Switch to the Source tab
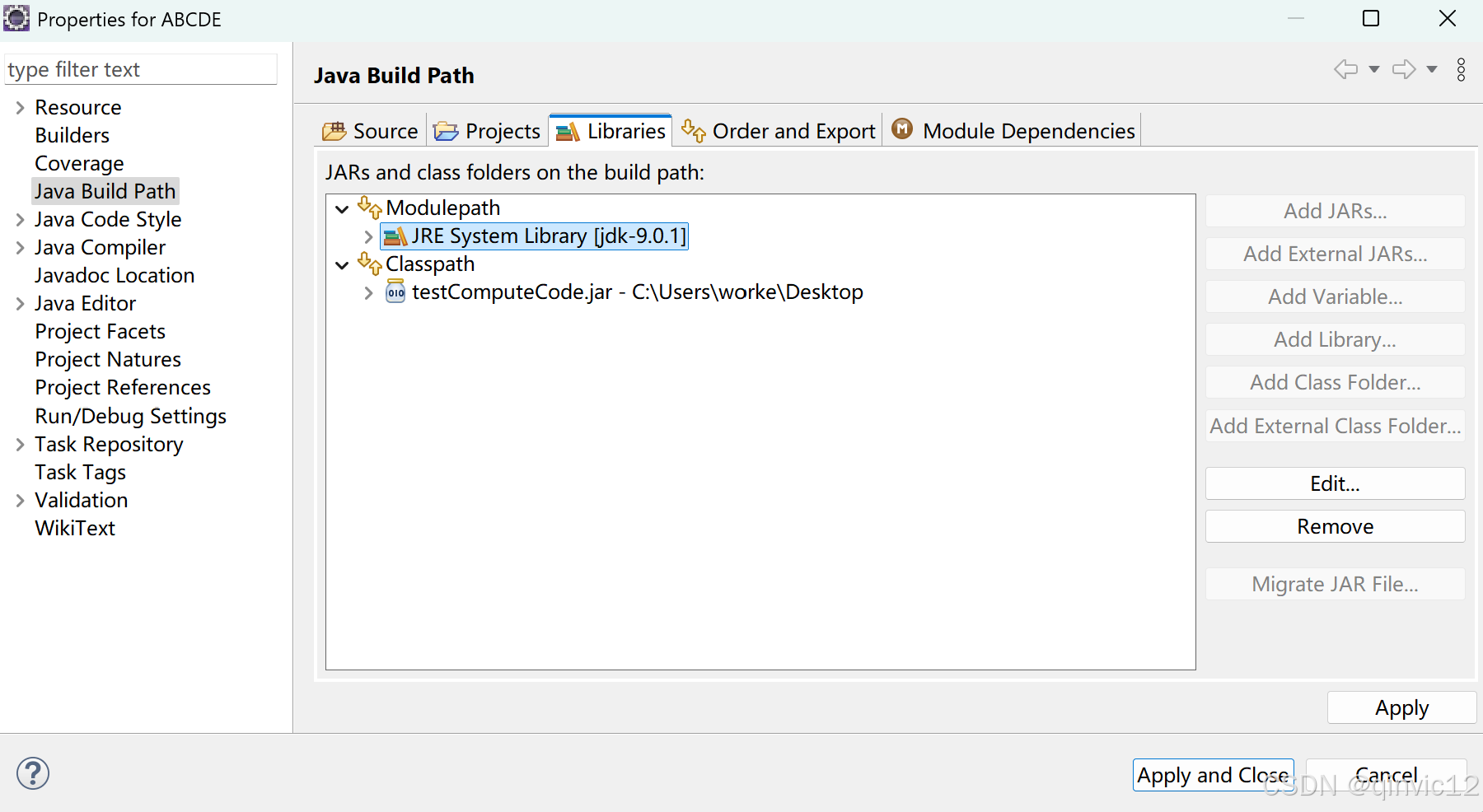 click(371, 131)
